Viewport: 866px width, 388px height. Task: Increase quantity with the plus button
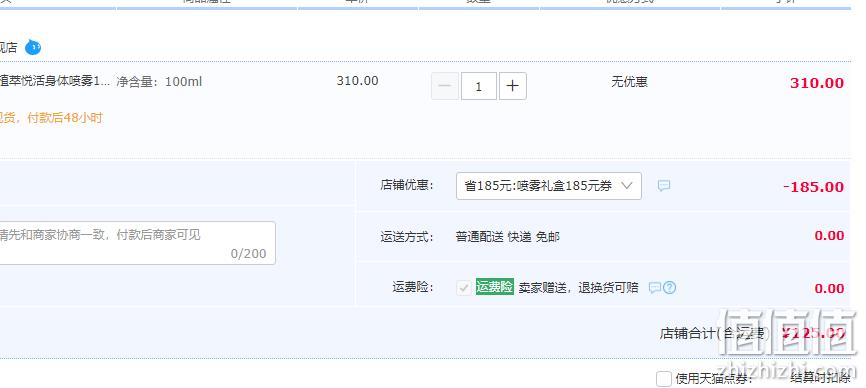(x=513, y=86)
